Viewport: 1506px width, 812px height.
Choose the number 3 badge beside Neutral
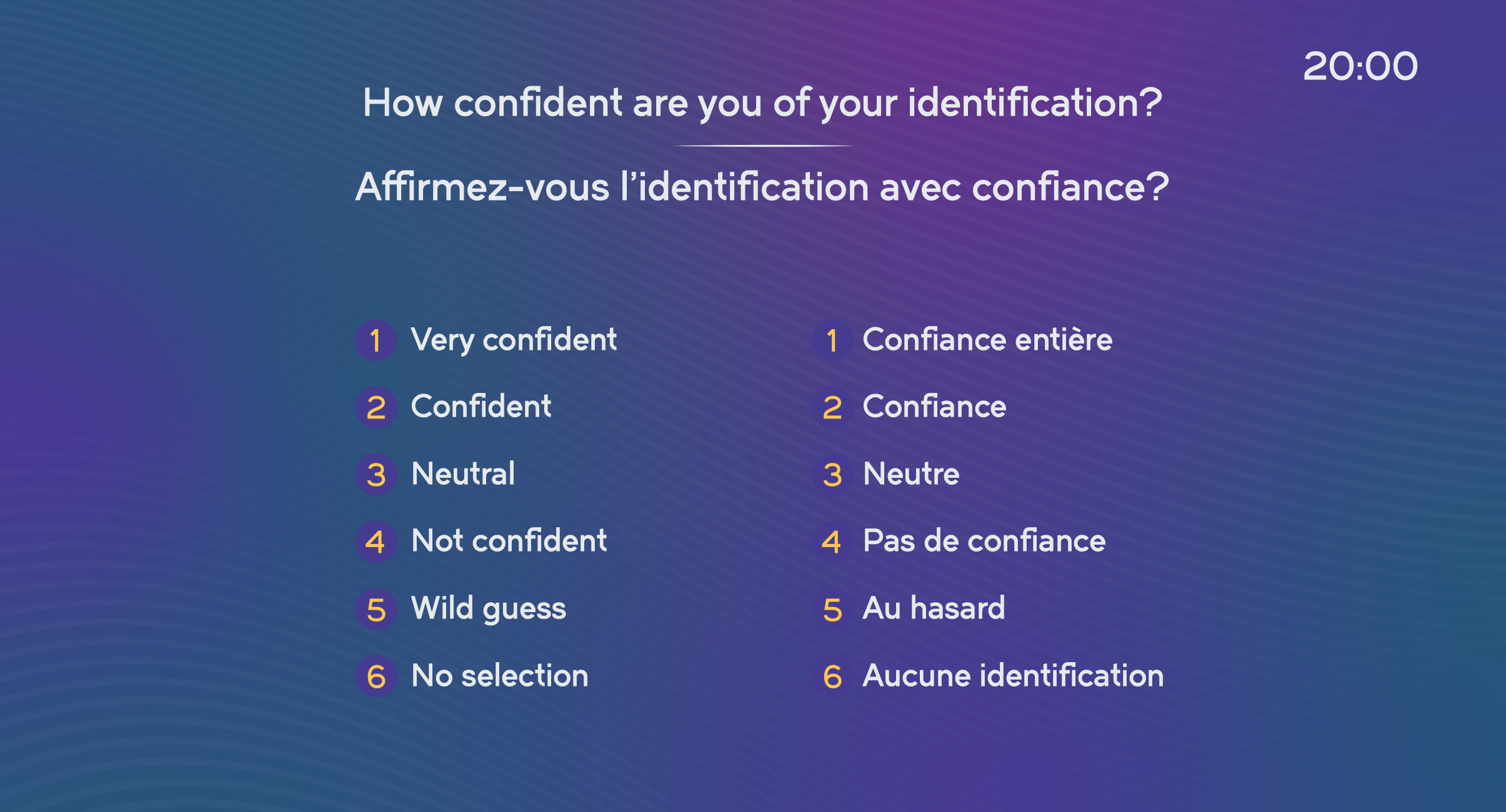click(x=376, y=475)
